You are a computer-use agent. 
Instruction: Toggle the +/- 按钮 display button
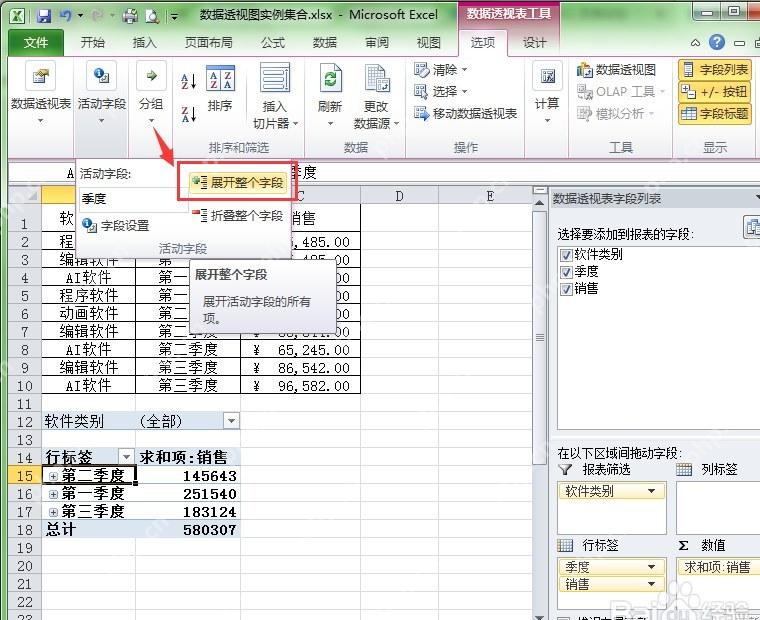point(715,92)
